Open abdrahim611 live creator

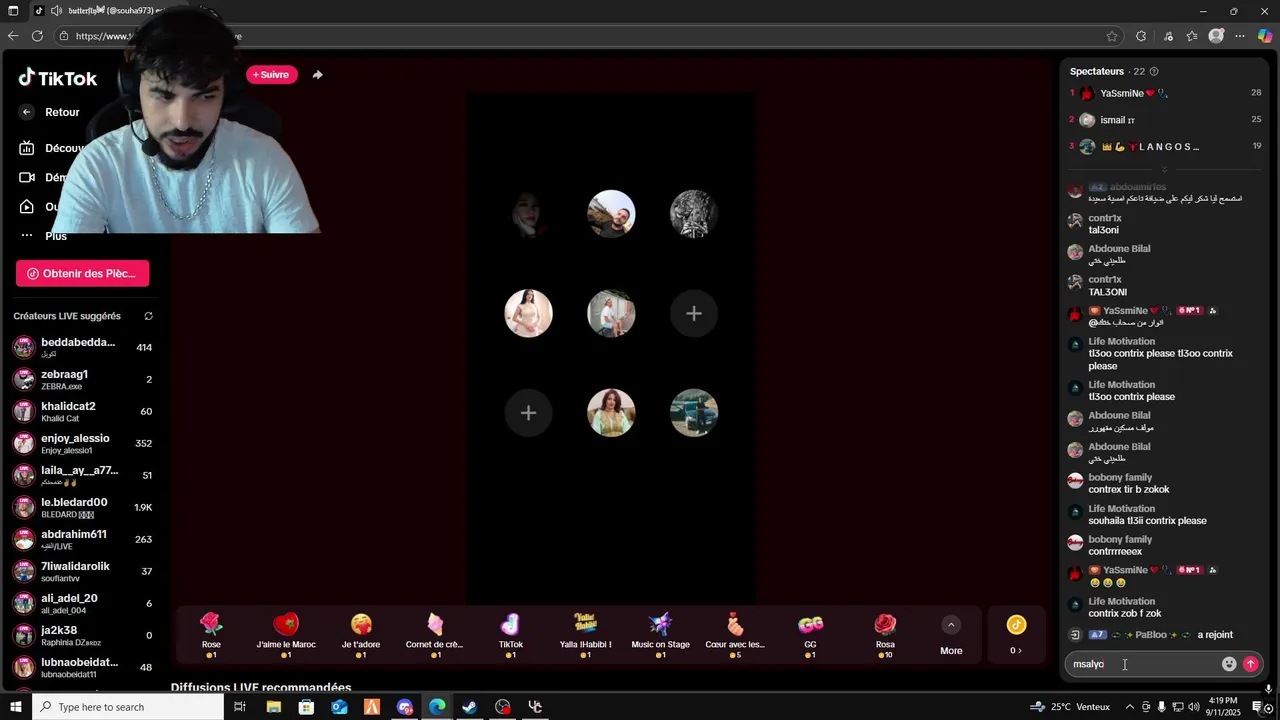click(x=83, y=539)
